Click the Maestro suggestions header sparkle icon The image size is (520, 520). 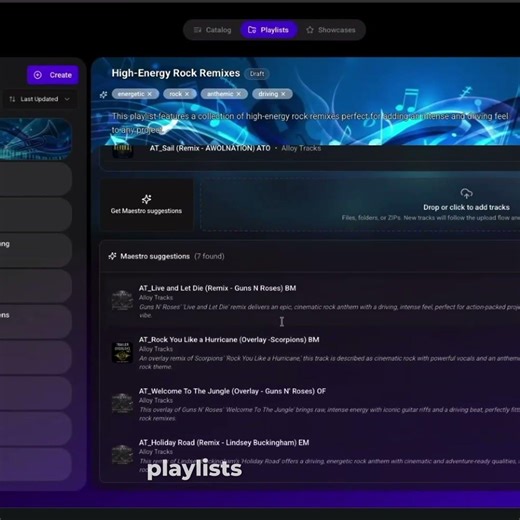[112, 256]
